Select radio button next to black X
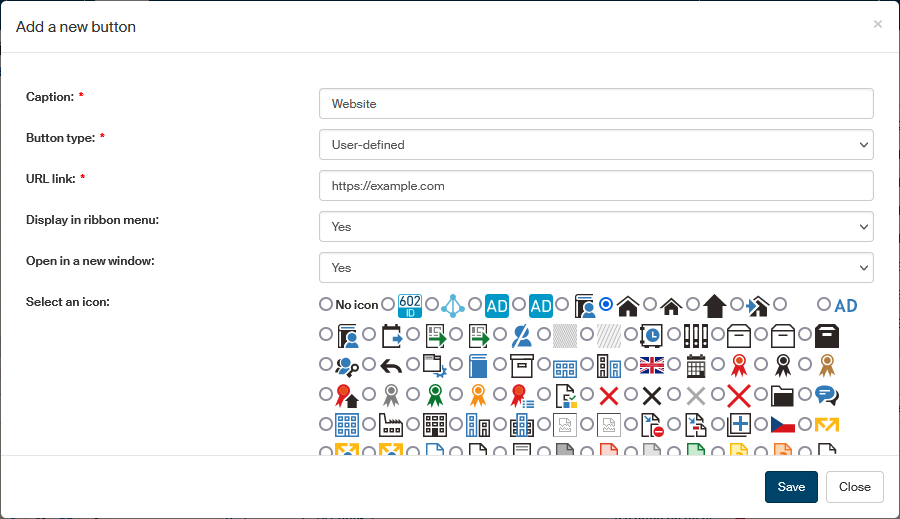This screenshot has height=519, width=900. pos(630,395)
